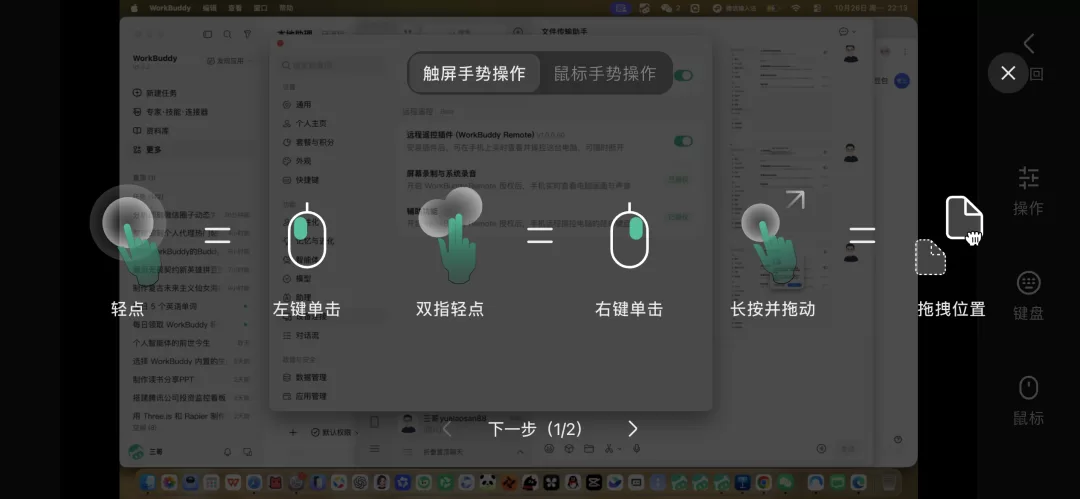Click the plus icon left of 默认权限
Viewport: 1080px width, 499px height.
pos(293,432)
